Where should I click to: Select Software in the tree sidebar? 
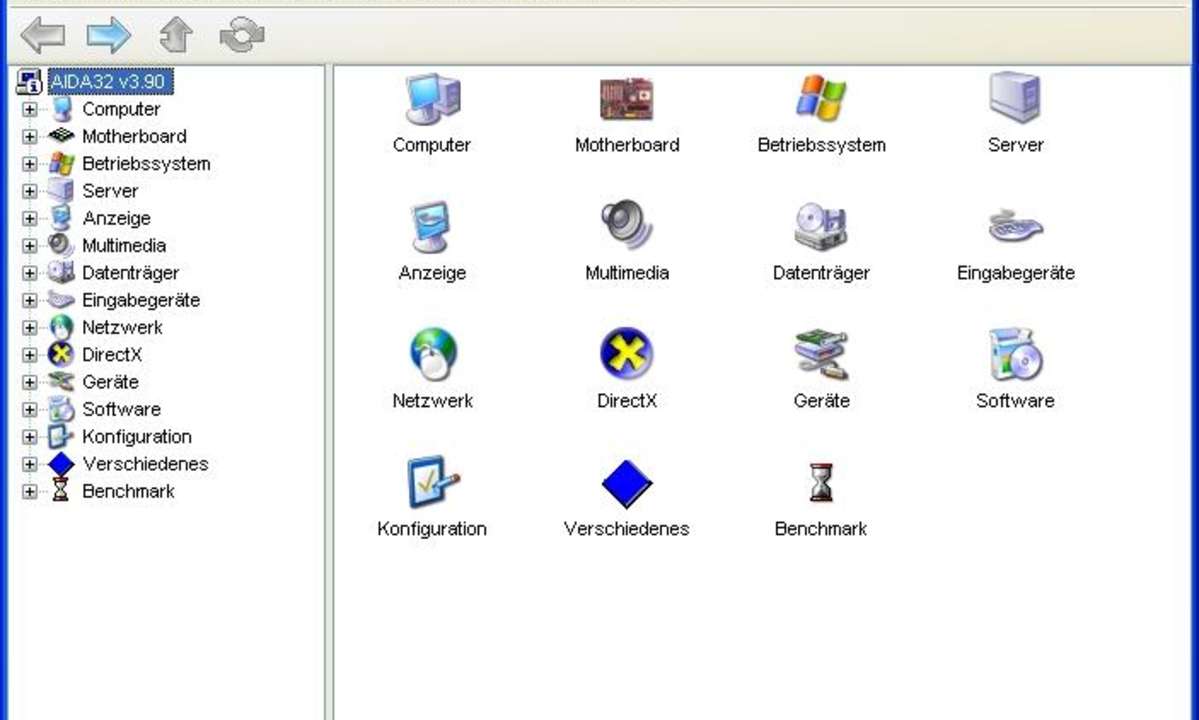[x=122, y=410]
